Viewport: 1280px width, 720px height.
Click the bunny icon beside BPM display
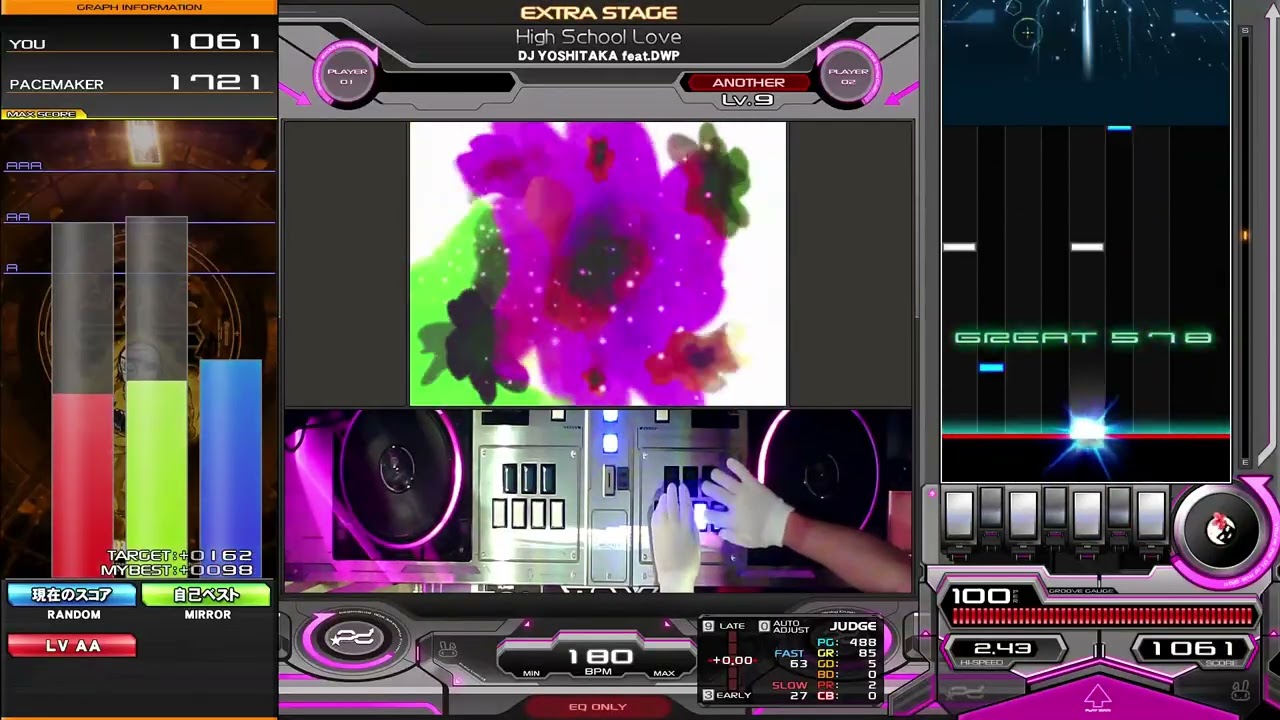pos(447,651)
